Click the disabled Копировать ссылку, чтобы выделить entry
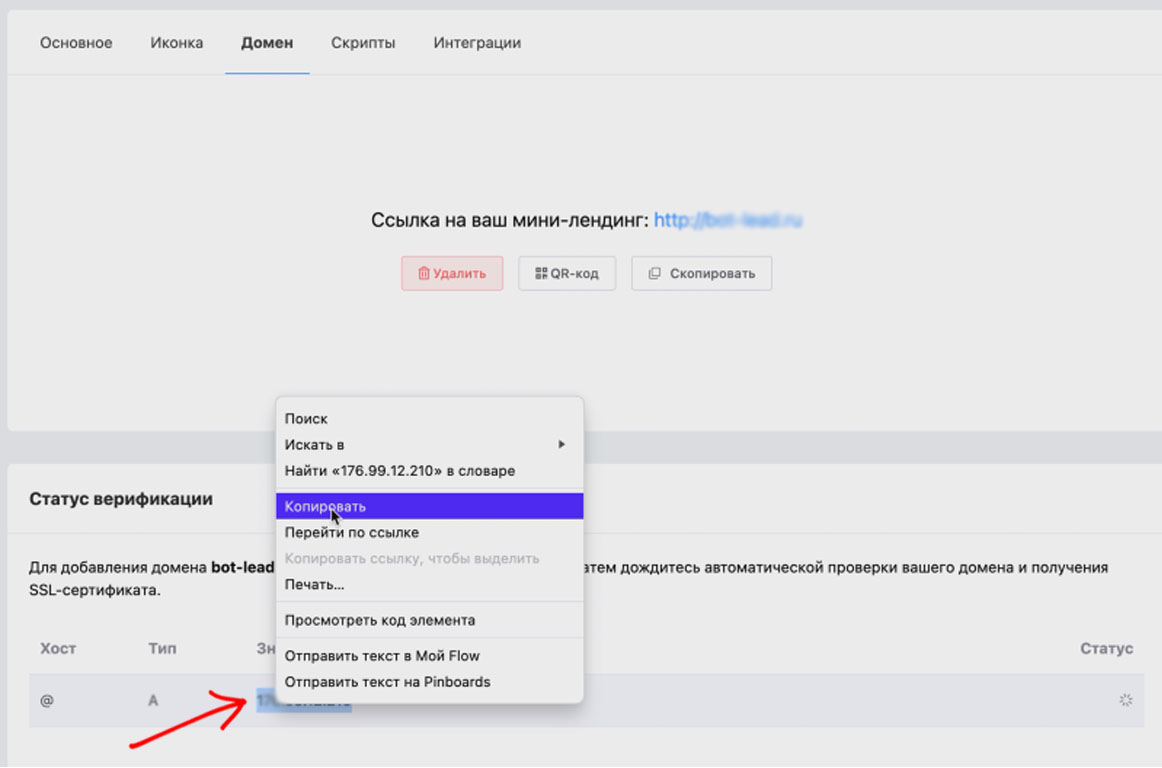Screen dimensions: 1162x768 [429, 558]
